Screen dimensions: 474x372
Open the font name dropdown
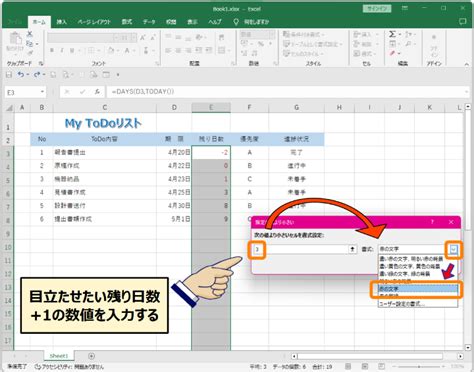(116, 38)
